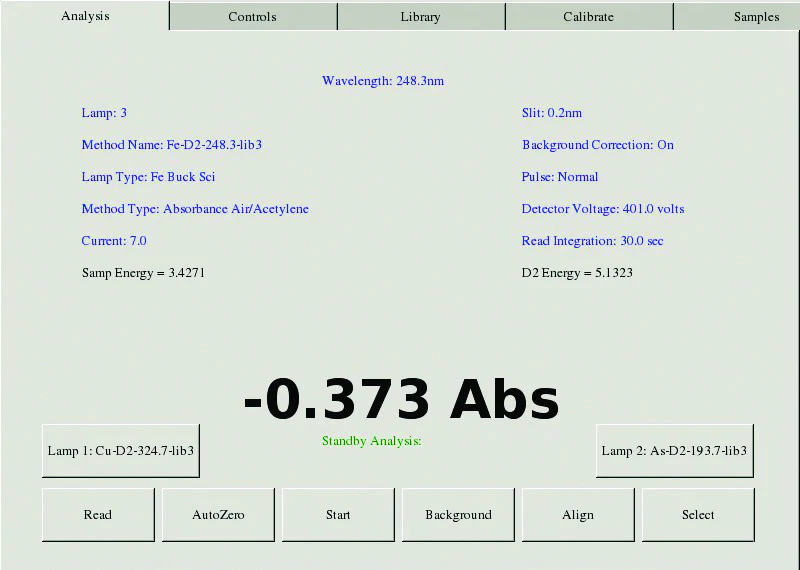
Task: Click Background Correction: On text
Action: click(x=598, y=145)
